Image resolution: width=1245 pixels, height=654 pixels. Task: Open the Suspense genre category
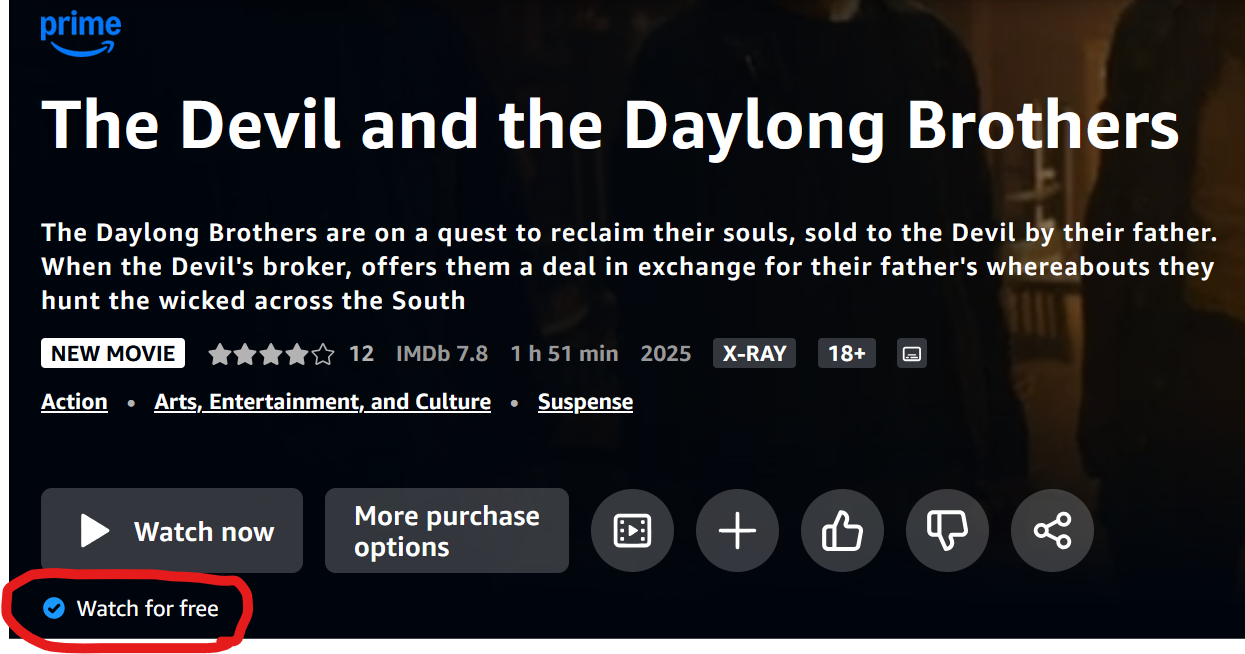[585, 401]
